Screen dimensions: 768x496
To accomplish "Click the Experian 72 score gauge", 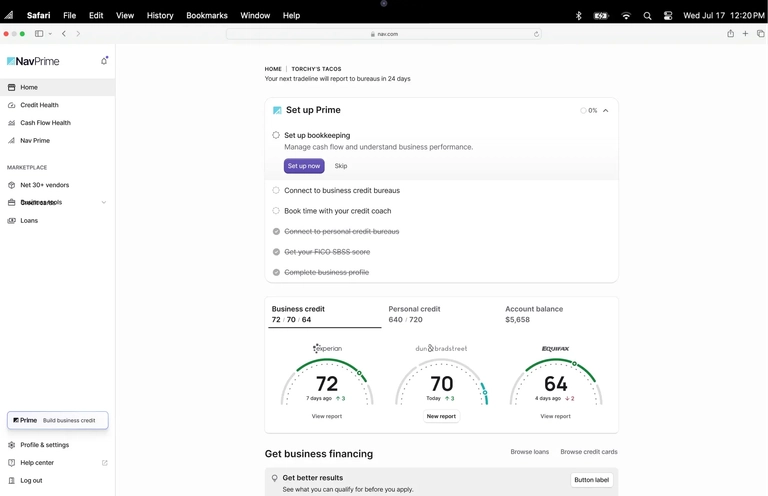I will tap(327, 382).
